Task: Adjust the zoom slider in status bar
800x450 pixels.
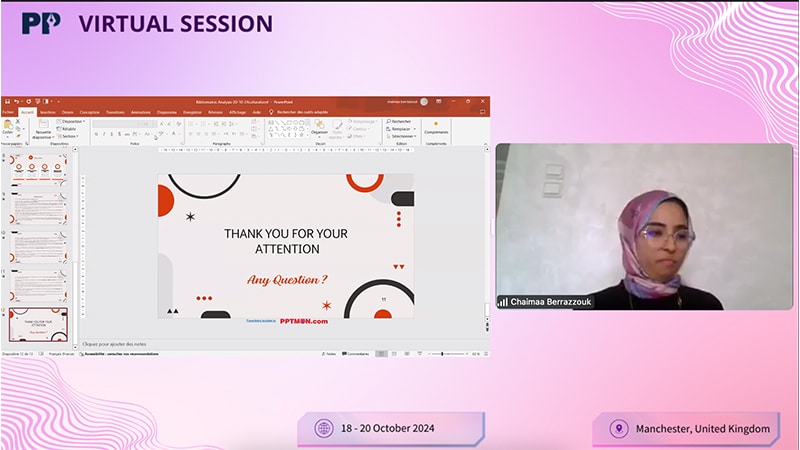Action: pyautogui.click(x=442, y=354)
